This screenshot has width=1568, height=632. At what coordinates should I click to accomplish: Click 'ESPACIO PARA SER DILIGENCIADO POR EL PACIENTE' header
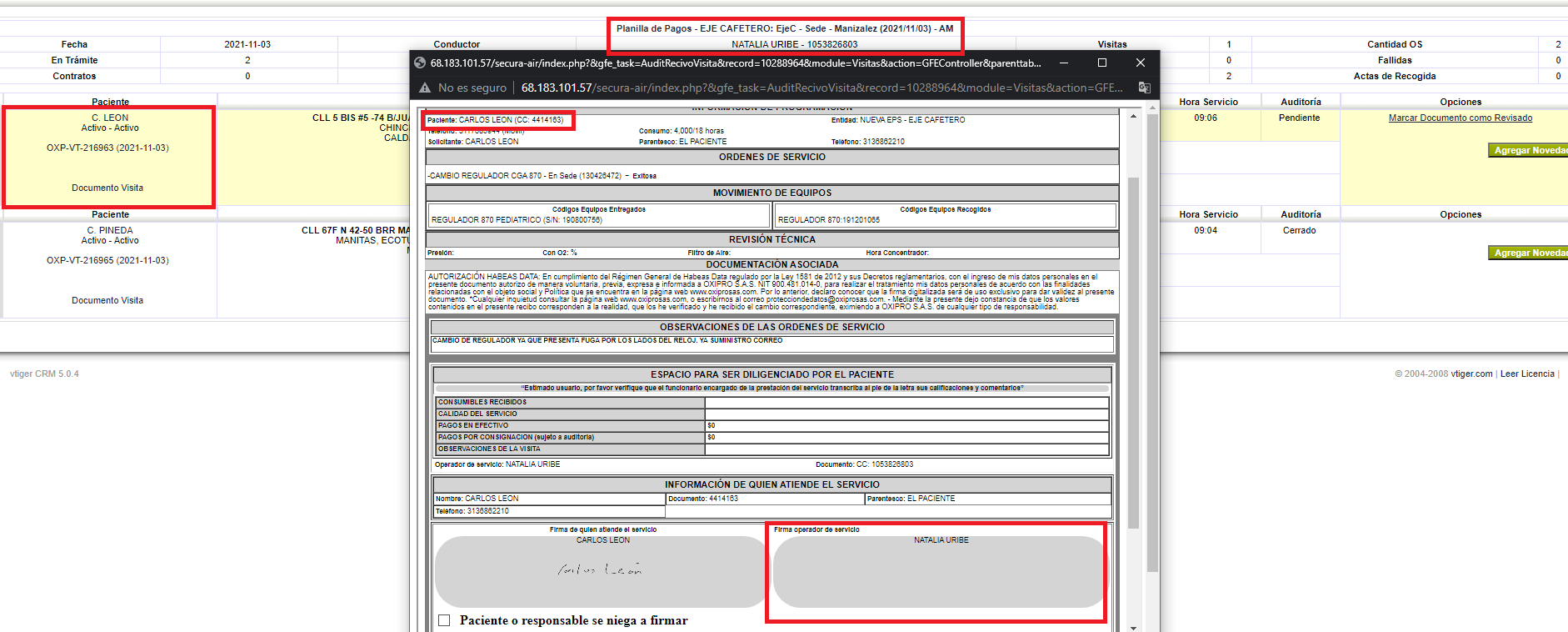(772, 374)
